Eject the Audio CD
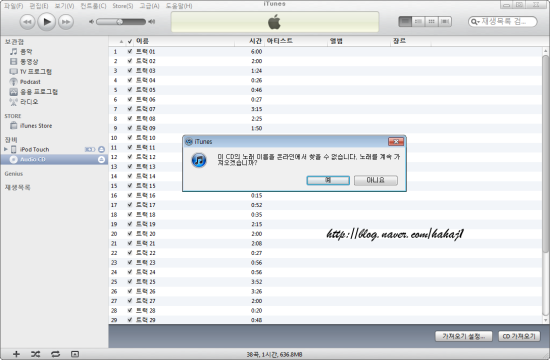 [x=101, y=160]
